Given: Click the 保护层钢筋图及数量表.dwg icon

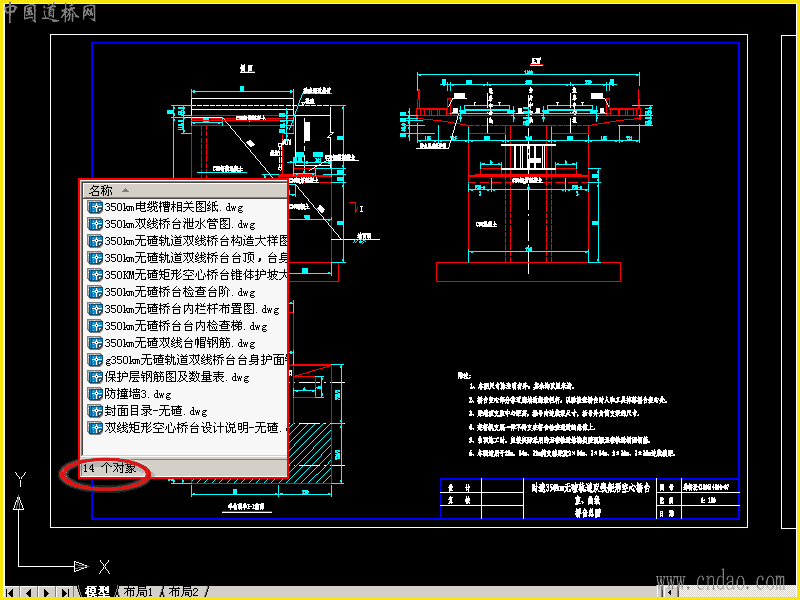Looking at the screenshot, I should tap(95, 377).
